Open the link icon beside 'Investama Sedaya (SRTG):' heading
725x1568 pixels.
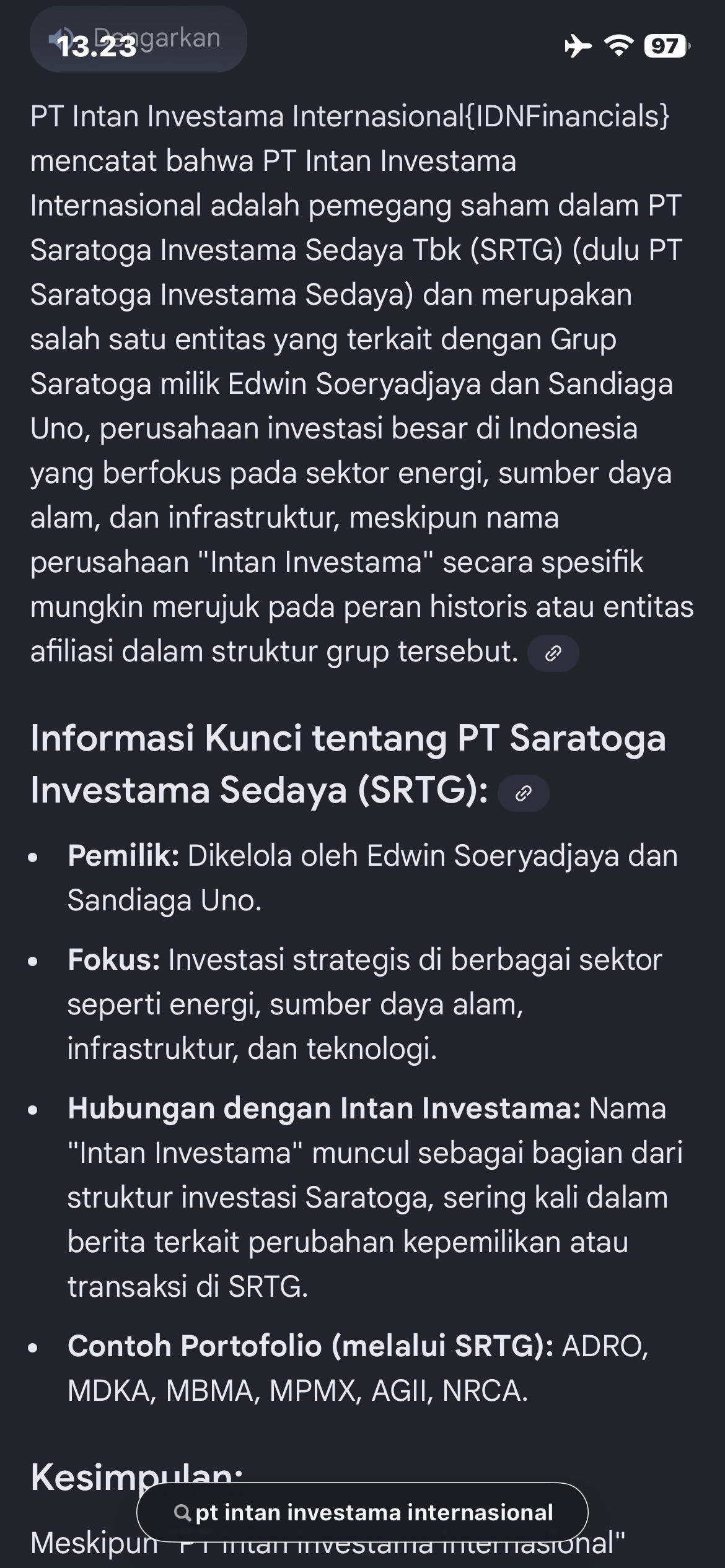tap(524, 793)
